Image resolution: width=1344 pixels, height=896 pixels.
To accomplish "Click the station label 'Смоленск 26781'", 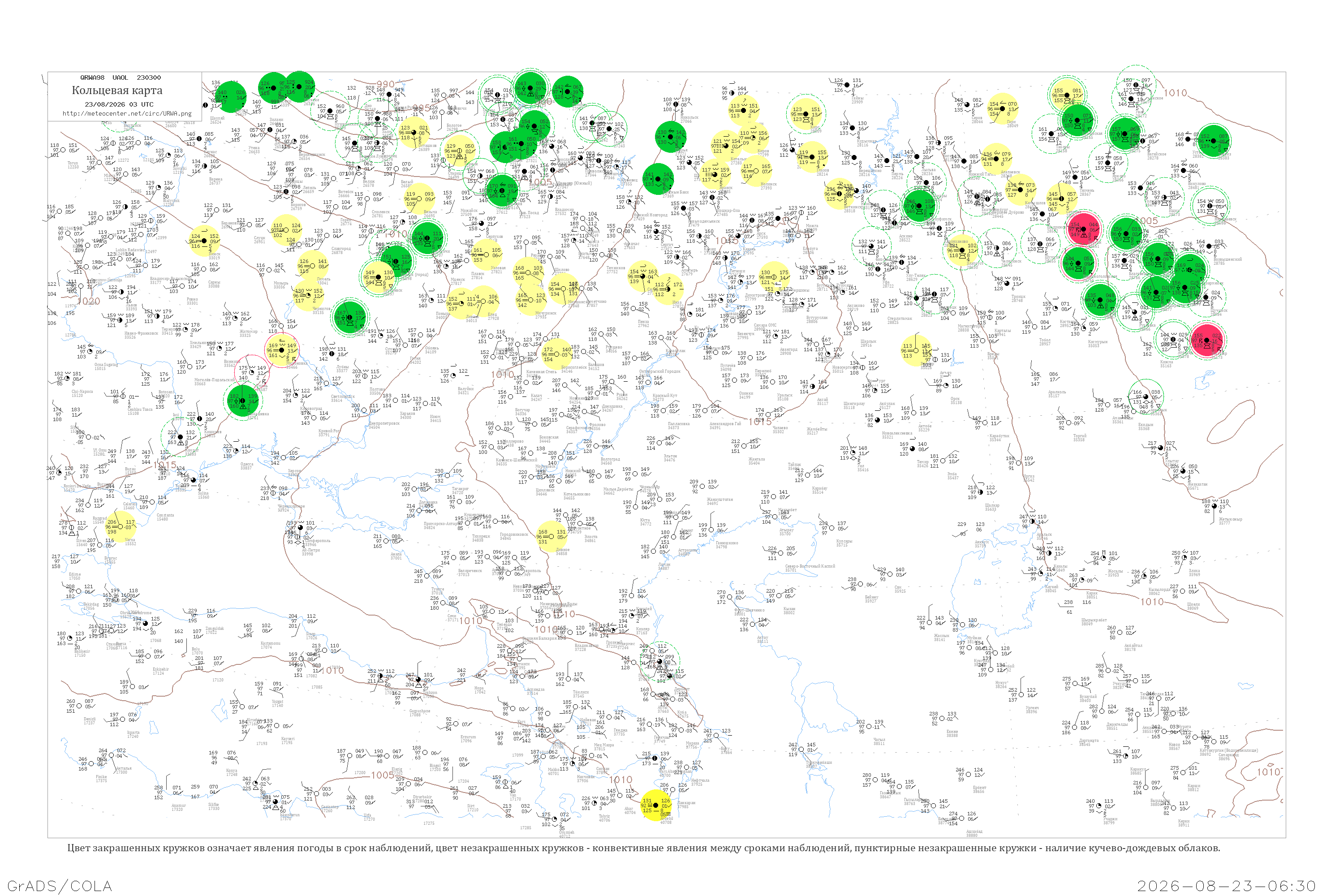I will point(380,214).
